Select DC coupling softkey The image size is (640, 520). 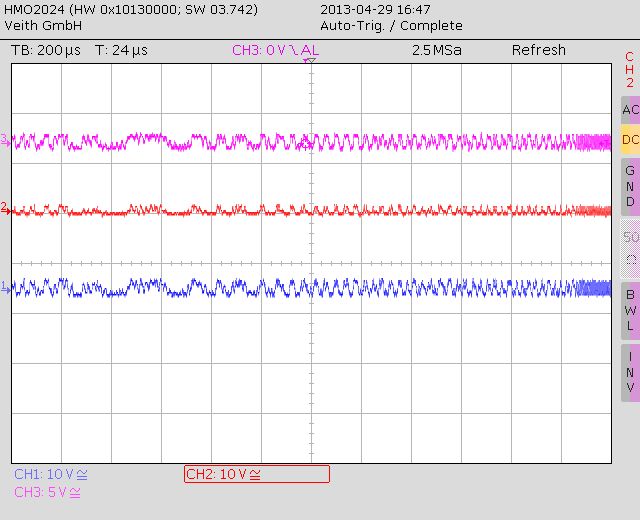[631, 139]
